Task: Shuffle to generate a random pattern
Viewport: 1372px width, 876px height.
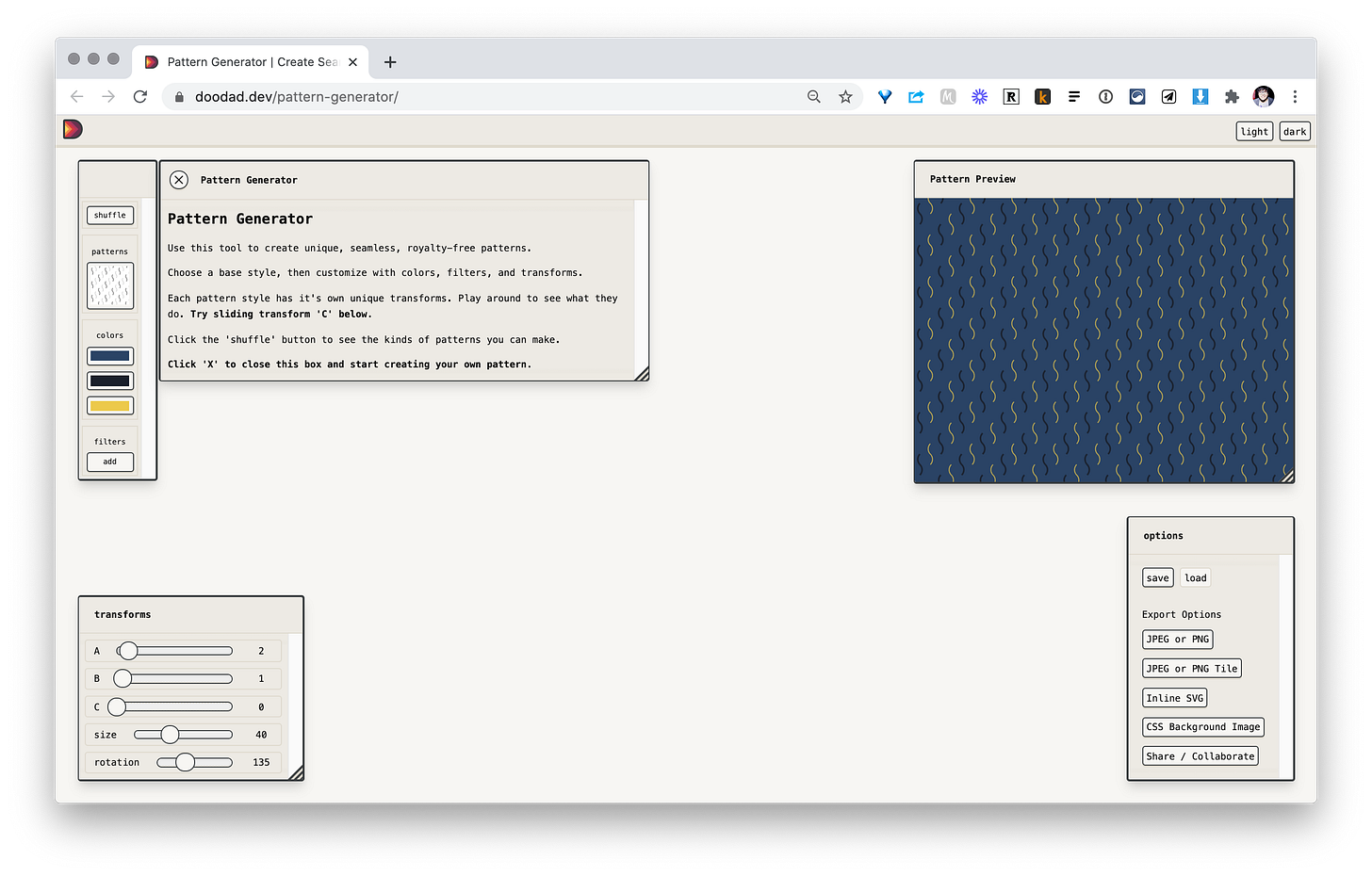Action: click(110, 215)
